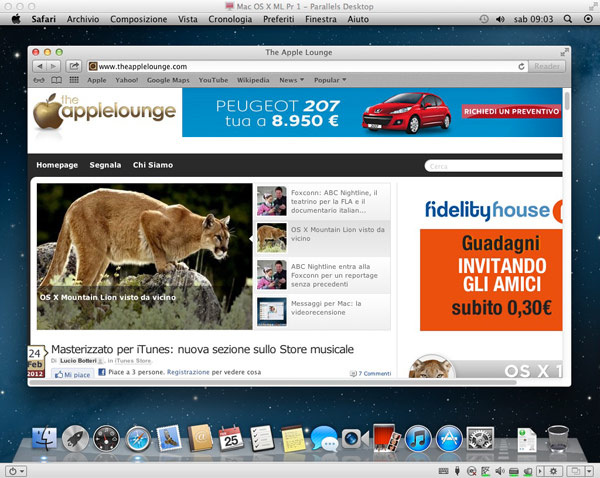This screenshot has height=478, width=600.
Task: Open the Segnala nav link
Action: click(x=105, y=165)
